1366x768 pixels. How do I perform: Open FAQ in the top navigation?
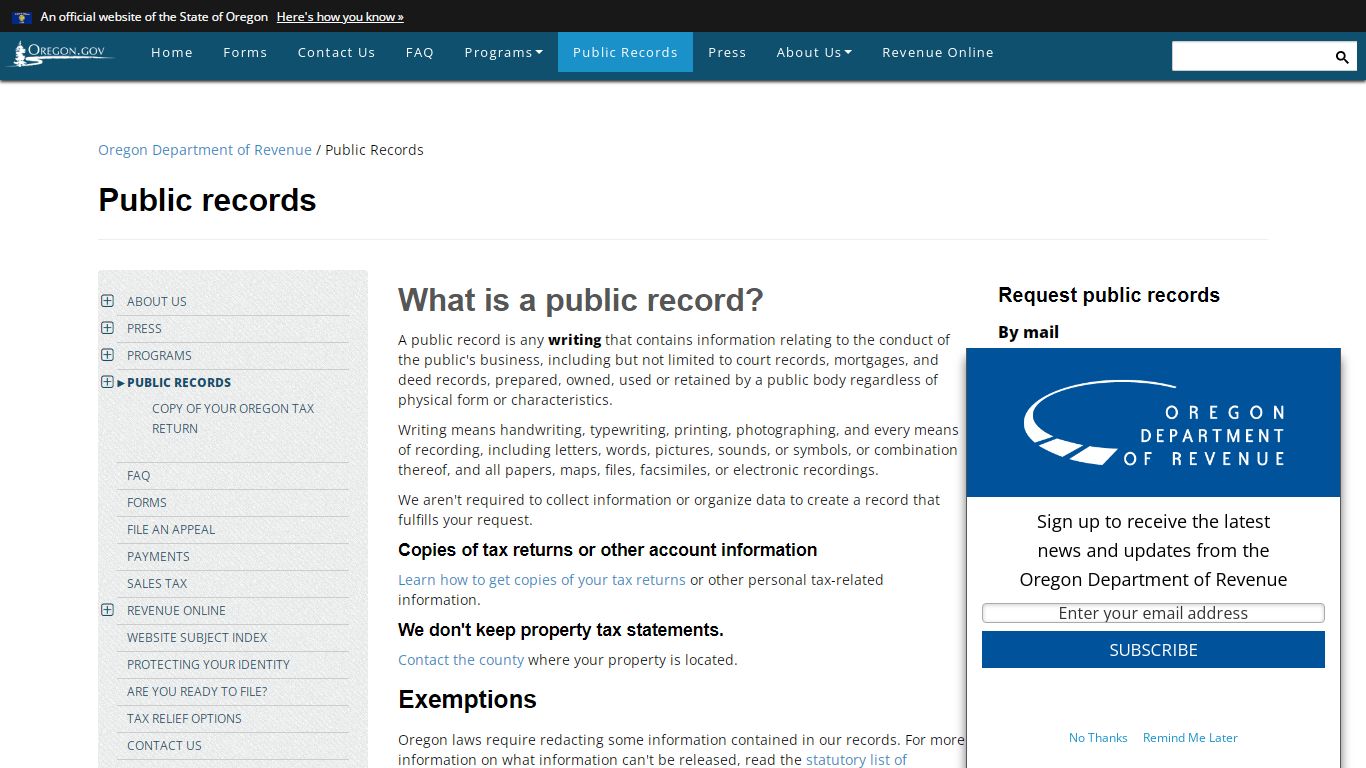420,52
